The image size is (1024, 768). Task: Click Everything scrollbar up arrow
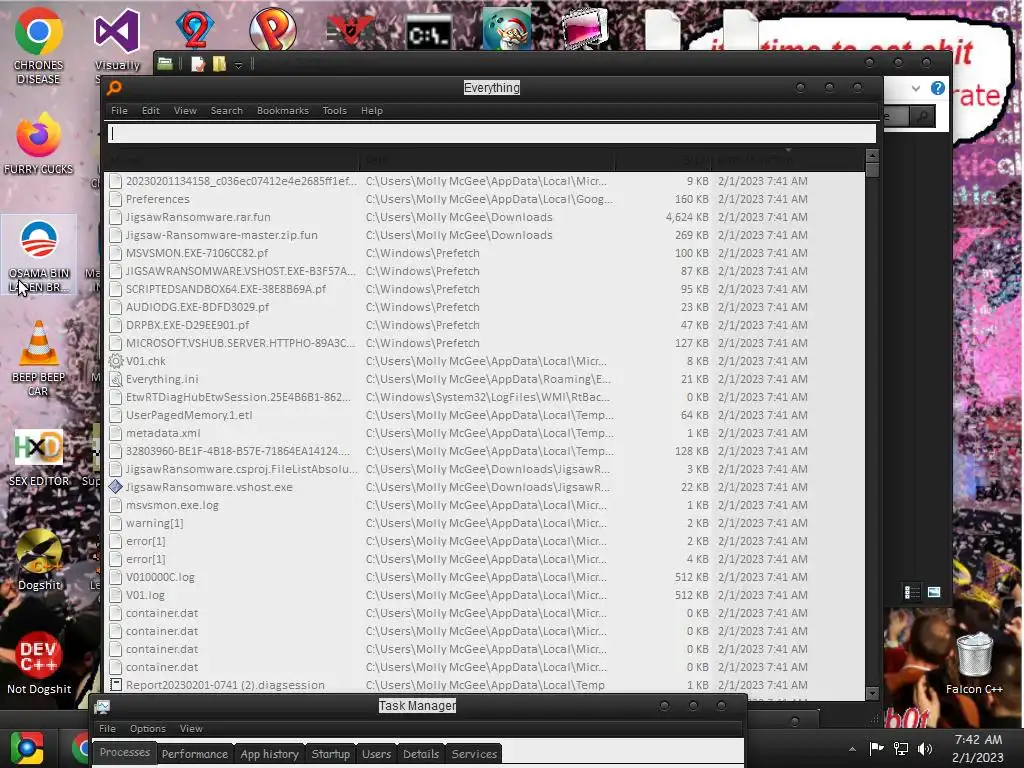click(x=872, y=155)
